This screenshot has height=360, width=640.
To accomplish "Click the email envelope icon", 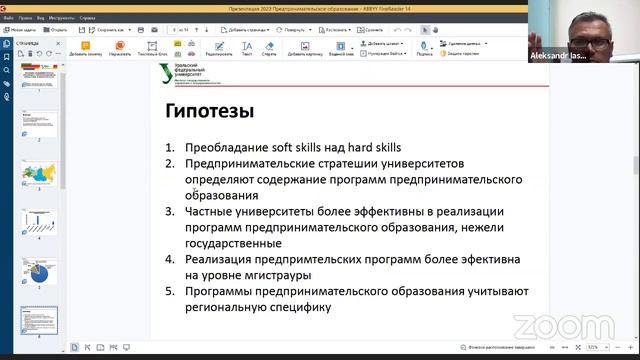I will pyautogui.click(x=154, y=30).
